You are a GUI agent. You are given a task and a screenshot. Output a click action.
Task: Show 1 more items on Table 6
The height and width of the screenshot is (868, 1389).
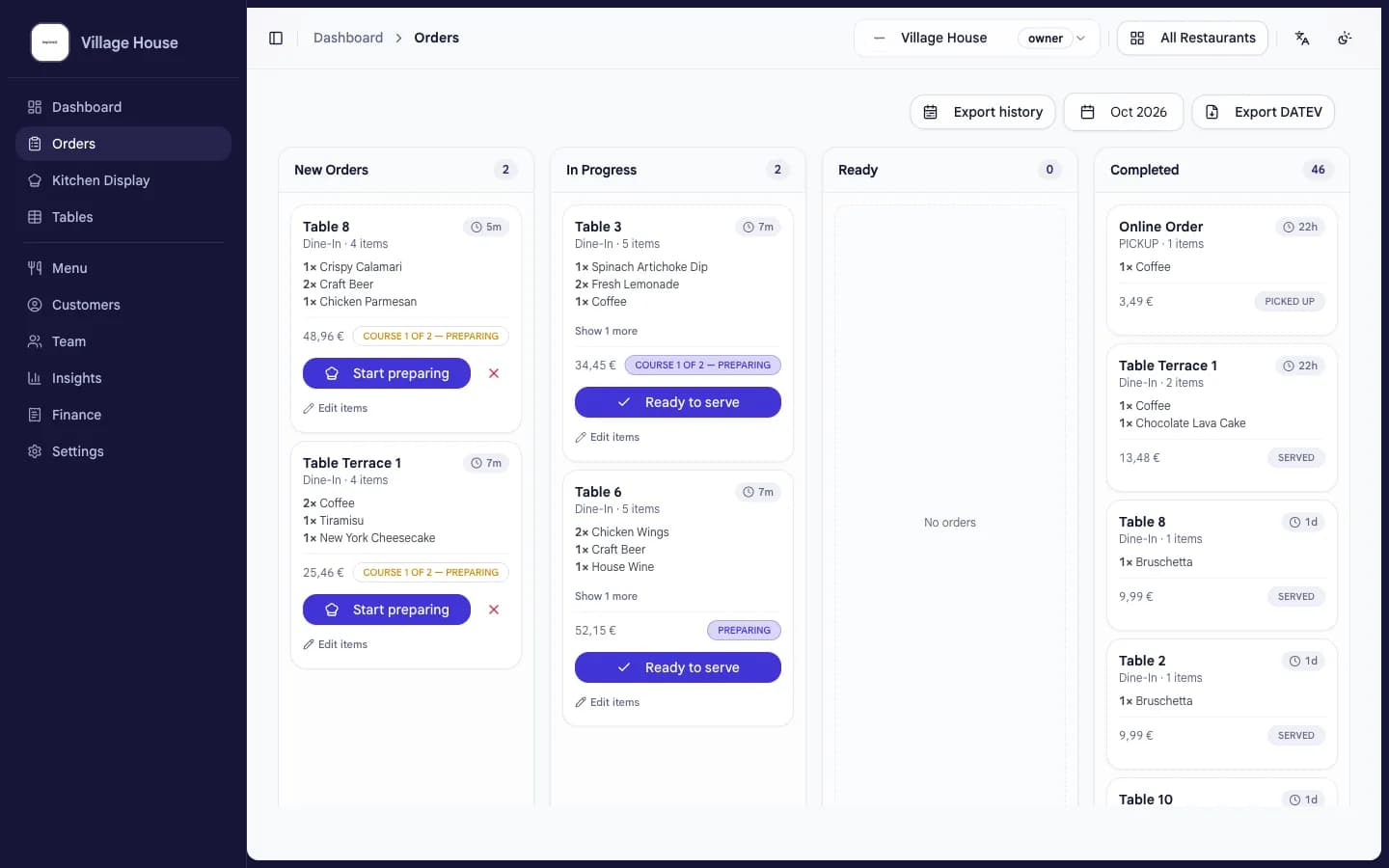pos(606,596)
